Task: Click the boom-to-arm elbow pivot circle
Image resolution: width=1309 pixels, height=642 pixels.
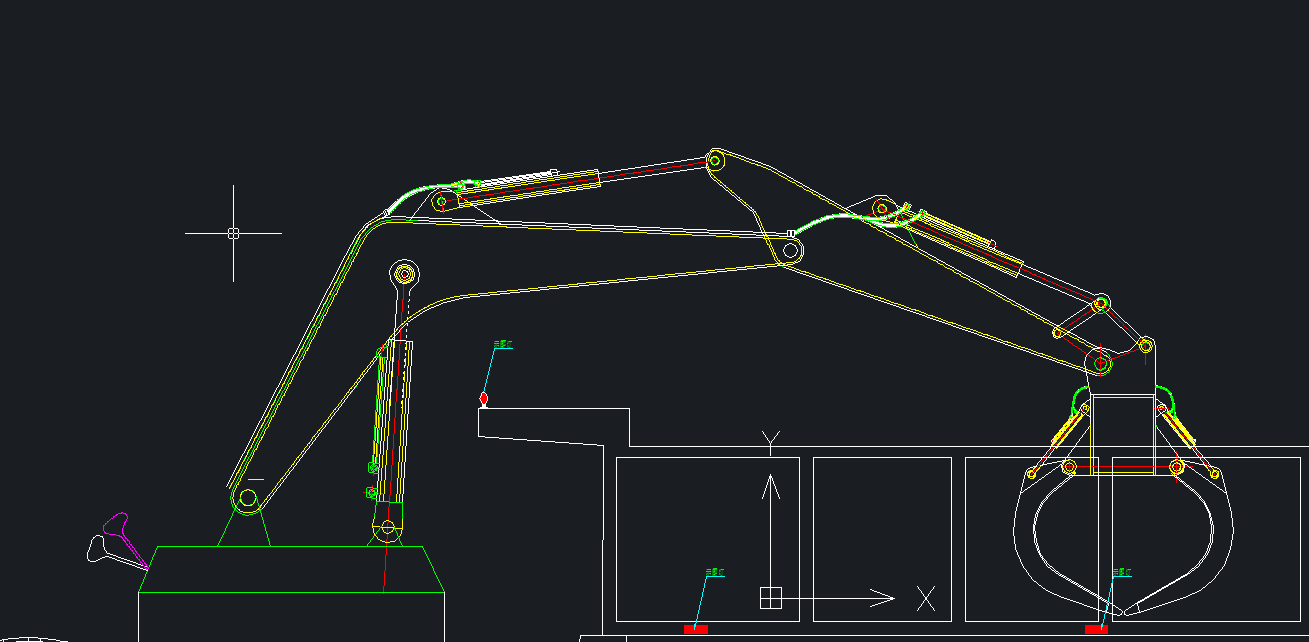Action: [791, 251]
